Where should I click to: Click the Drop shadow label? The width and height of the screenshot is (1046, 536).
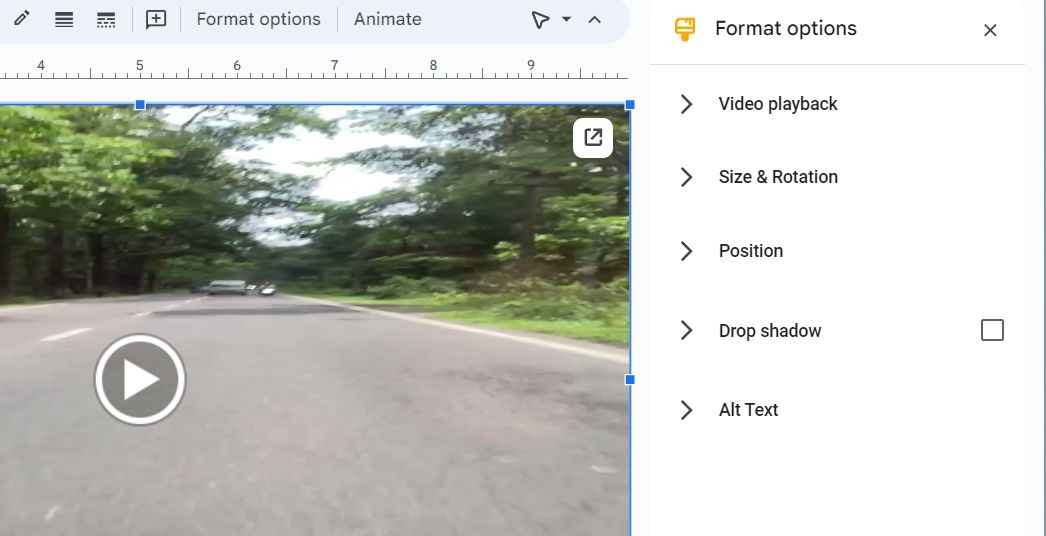coord(770,330)
